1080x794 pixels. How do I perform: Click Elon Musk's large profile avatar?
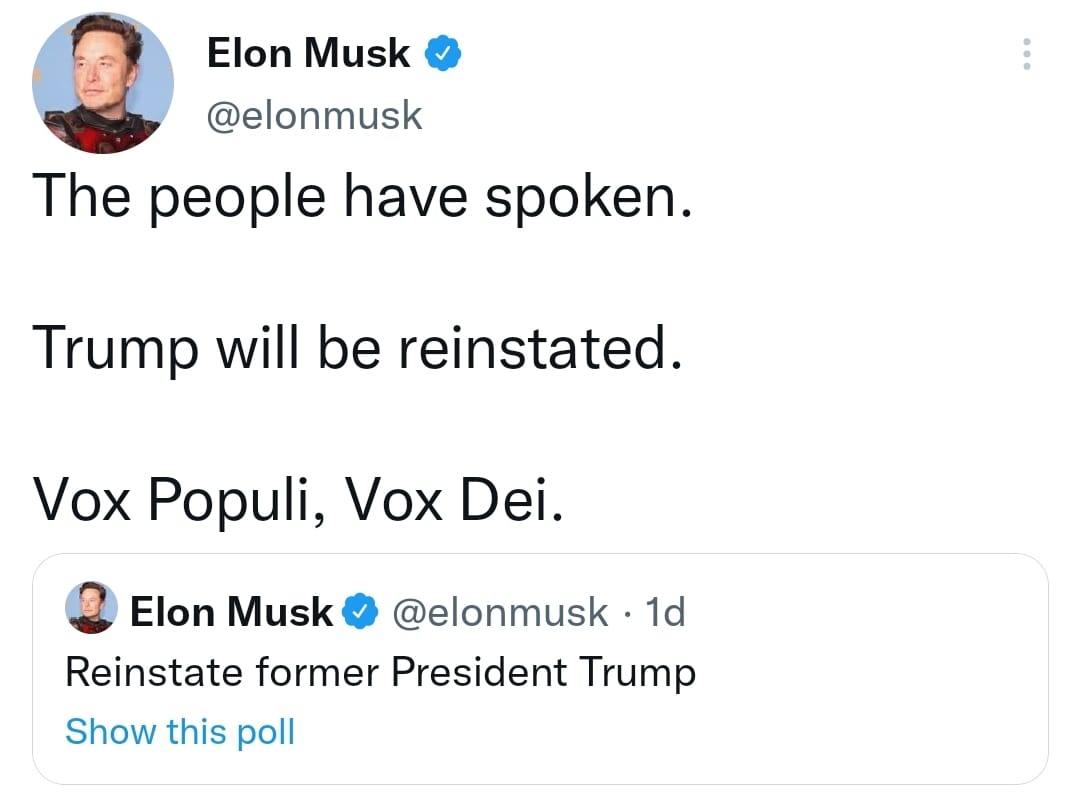103,83
